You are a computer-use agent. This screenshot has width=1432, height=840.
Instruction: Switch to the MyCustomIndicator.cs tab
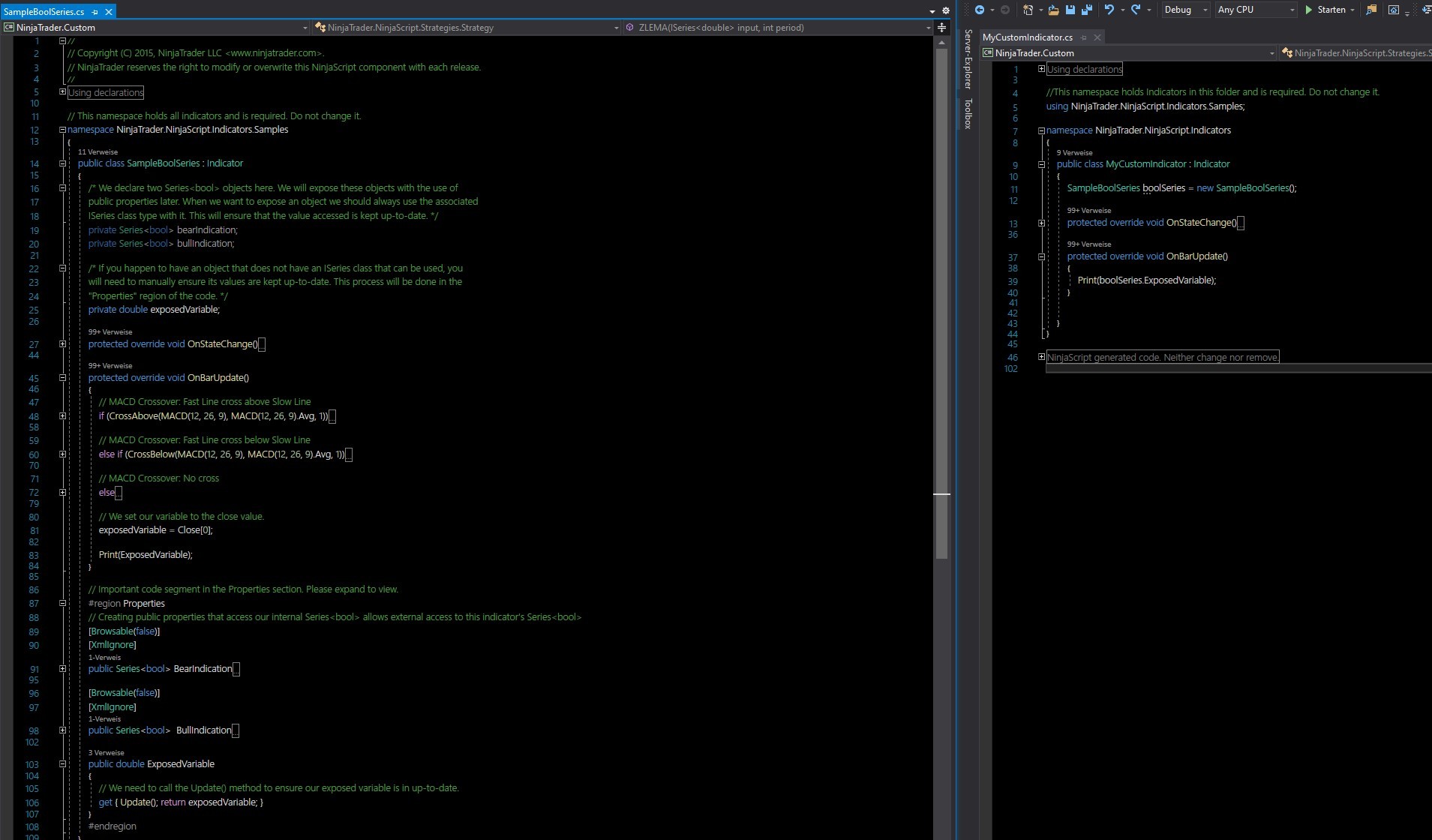[1027, 37]
